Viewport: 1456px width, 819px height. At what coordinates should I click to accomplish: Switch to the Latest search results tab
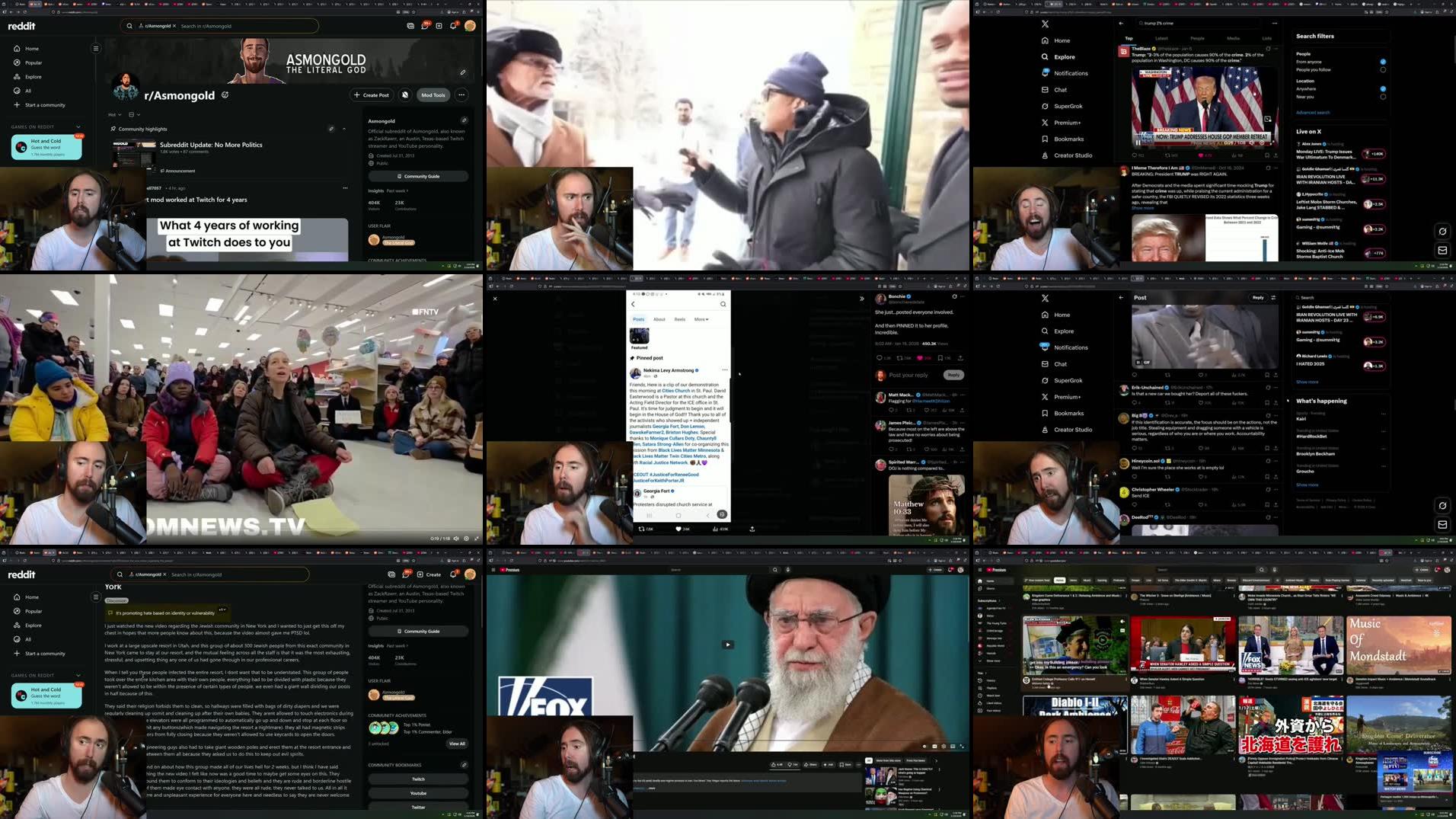1161,38
